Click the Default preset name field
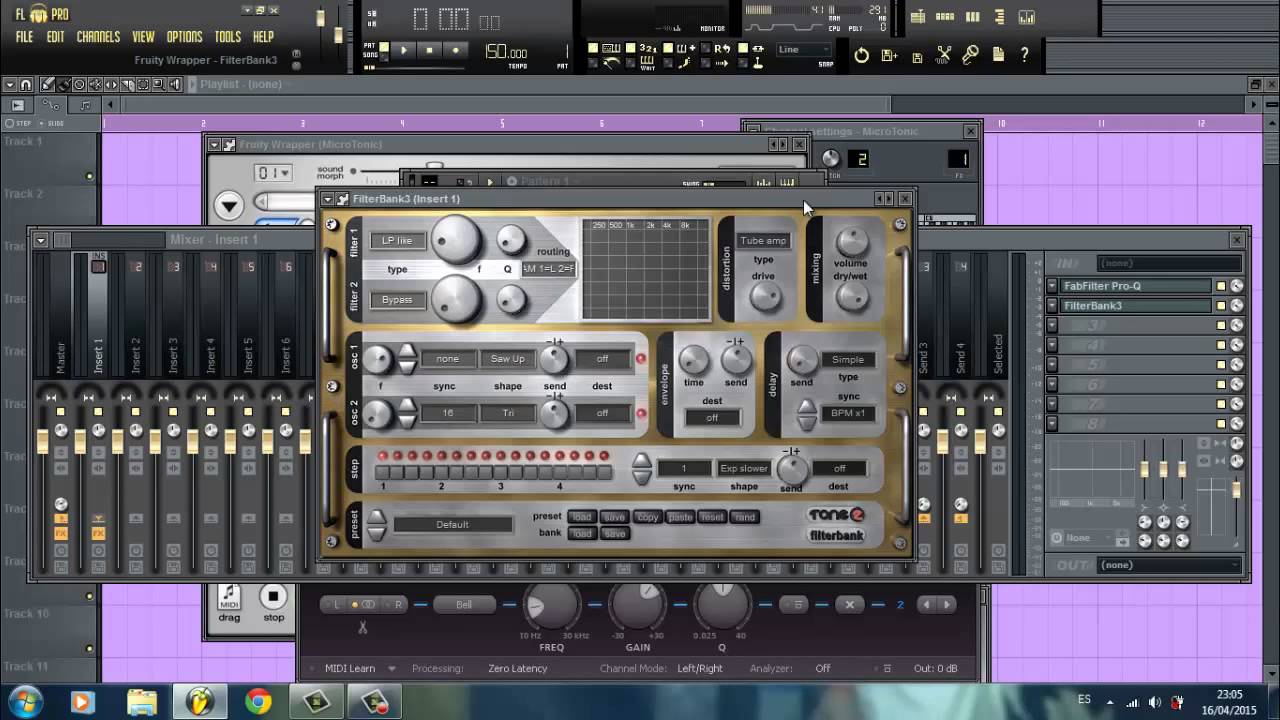This screenshot has width=1280, height=720. click(452, 524)
